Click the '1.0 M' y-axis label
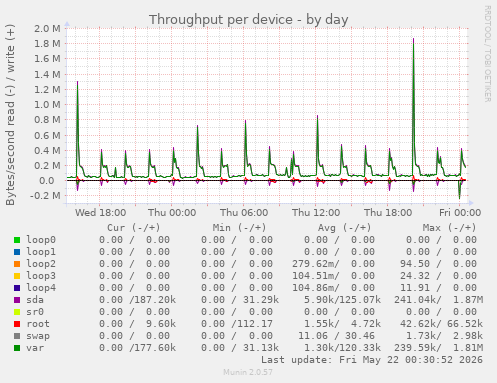 pos(47,105)
